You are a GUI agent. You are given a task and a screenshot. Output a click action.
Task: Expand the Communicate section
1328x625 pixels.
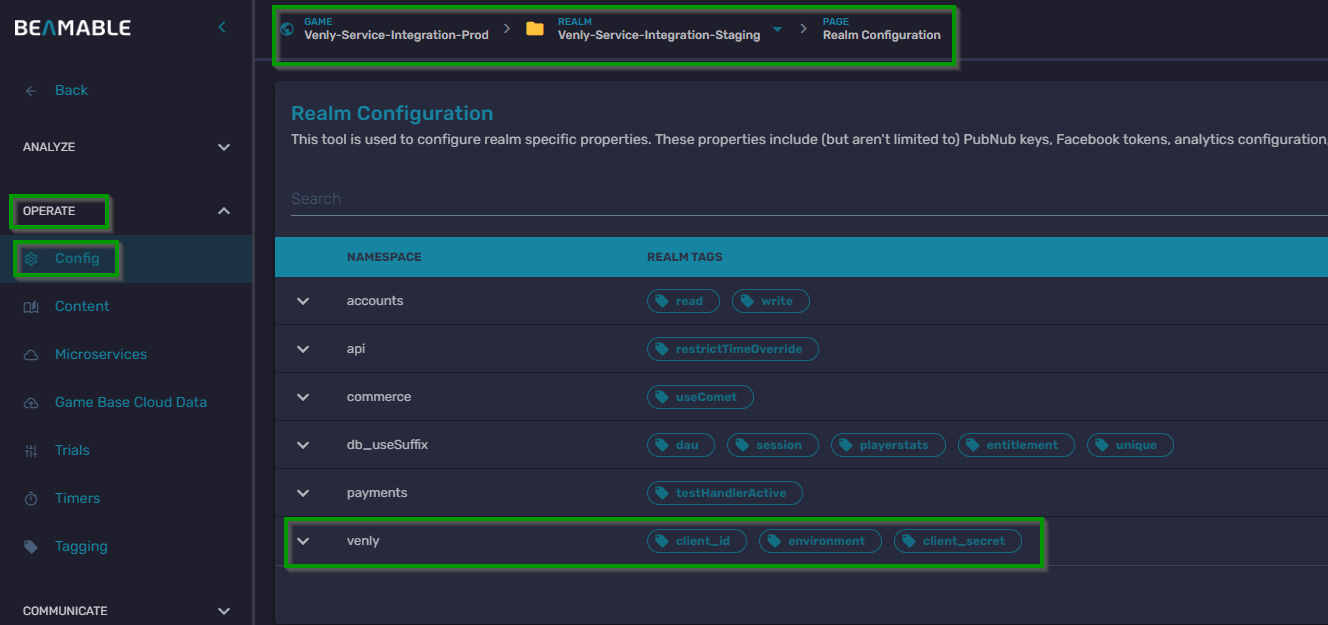click(x=224, y=611)
